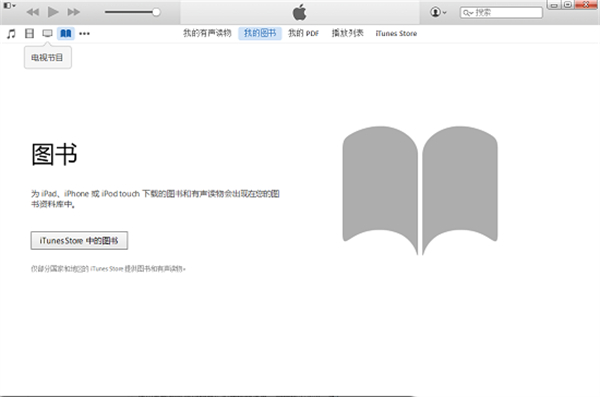Open the 我的 PDF tab
The width and height of the screenshot is (600, 397).
303,33
